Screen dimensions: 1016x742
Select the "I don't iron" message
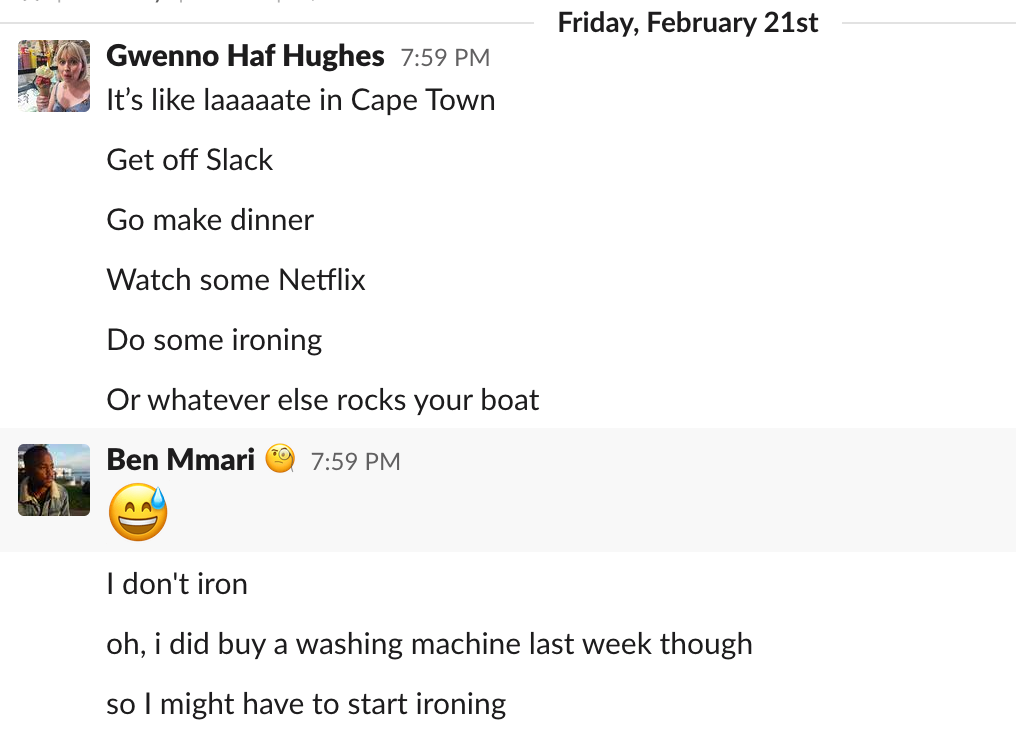[177, 584]
